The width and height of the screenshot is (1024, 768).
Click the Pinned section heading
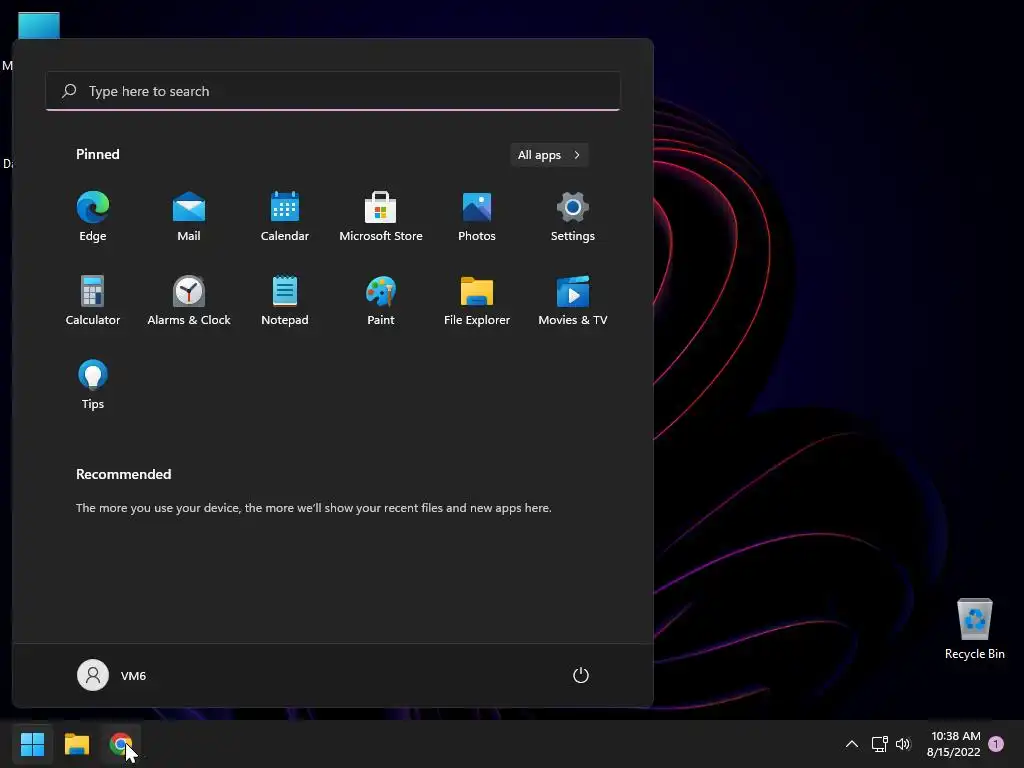98,154
